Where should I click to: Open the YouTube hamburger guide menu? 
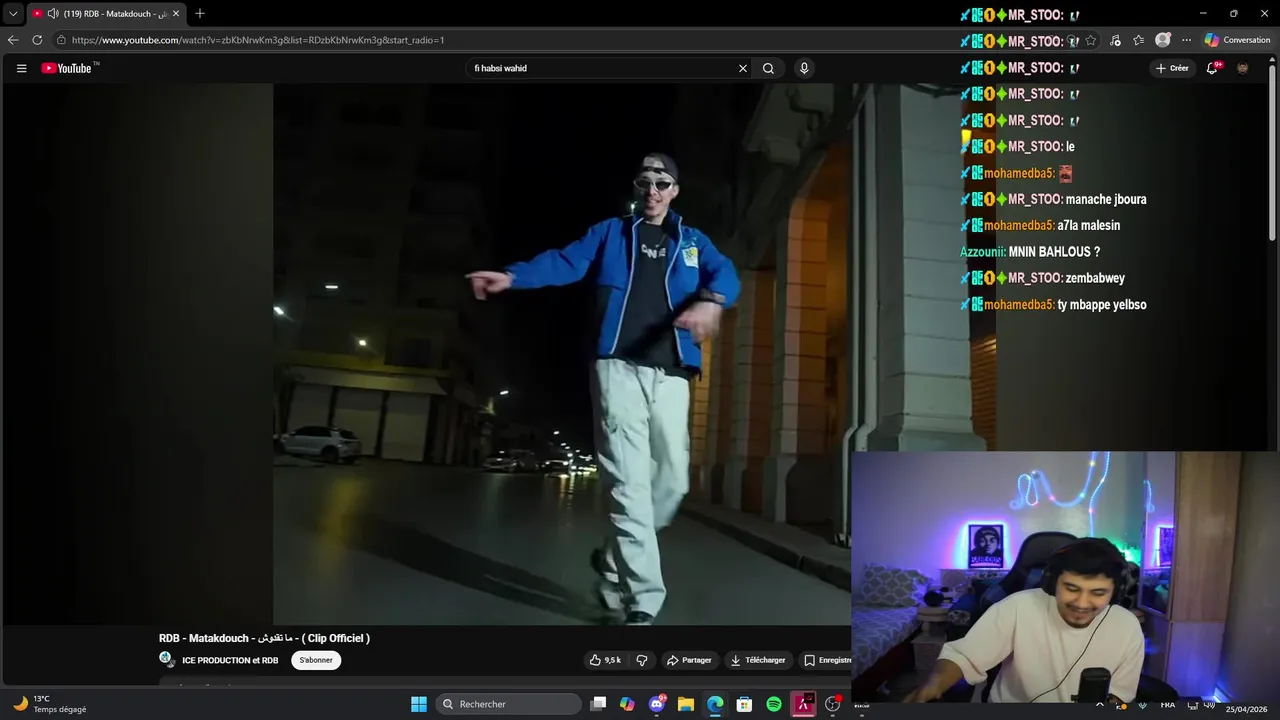pyautogui.click(x=21, y=68)
